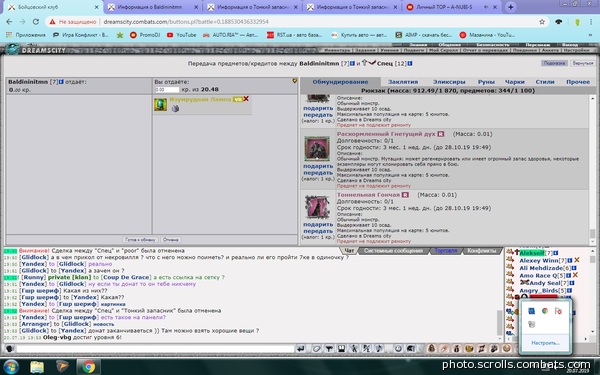600x375 pixels.
Task: Open YouTube bookmark in bookmarks bar
Action: point(182,35)
